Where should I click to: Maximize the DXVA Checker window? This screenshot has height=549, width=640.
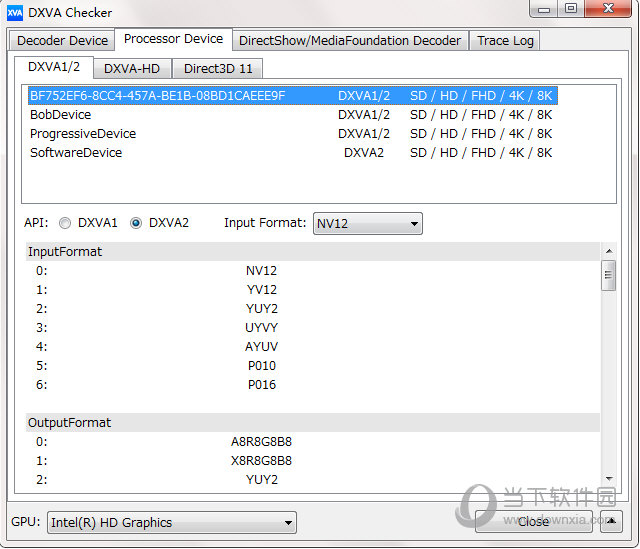571,9
